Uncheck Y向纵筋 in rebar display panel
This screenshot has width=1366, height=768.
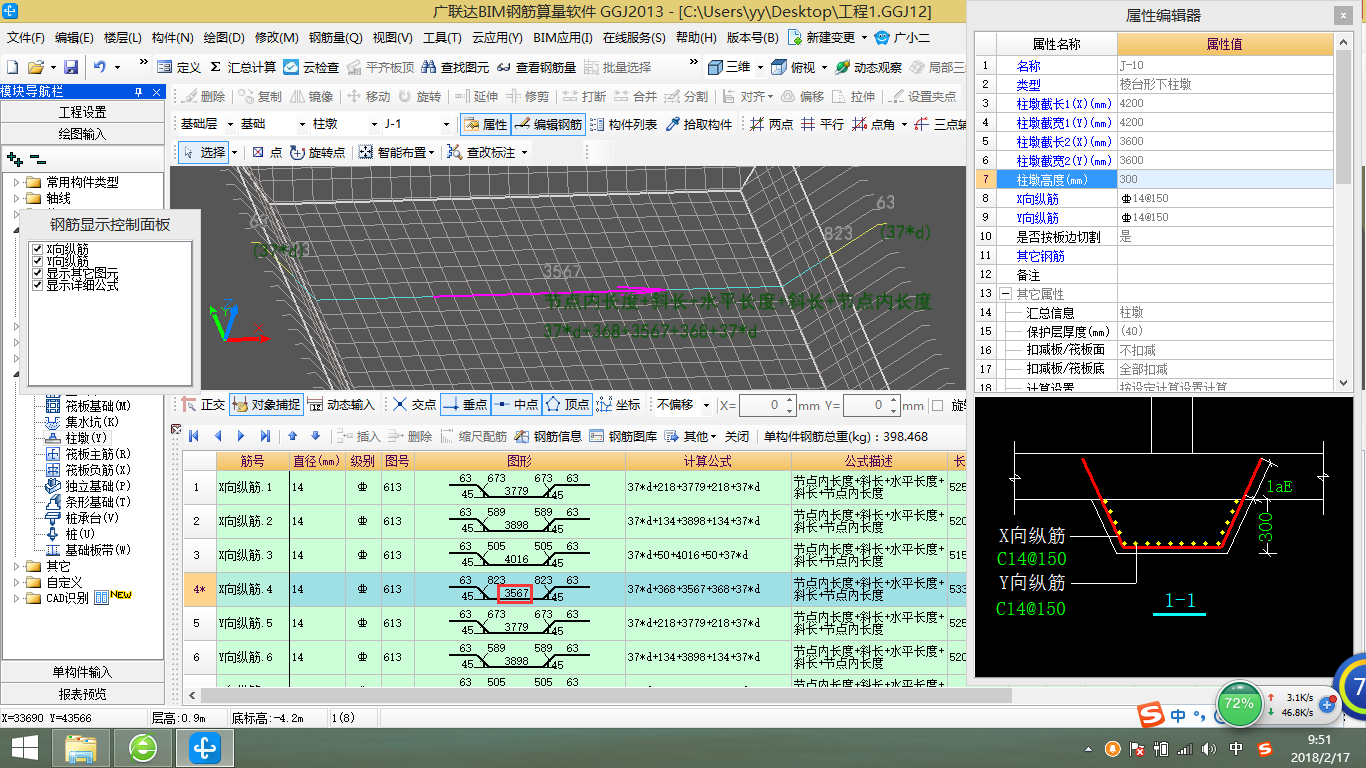pos(38,261)
